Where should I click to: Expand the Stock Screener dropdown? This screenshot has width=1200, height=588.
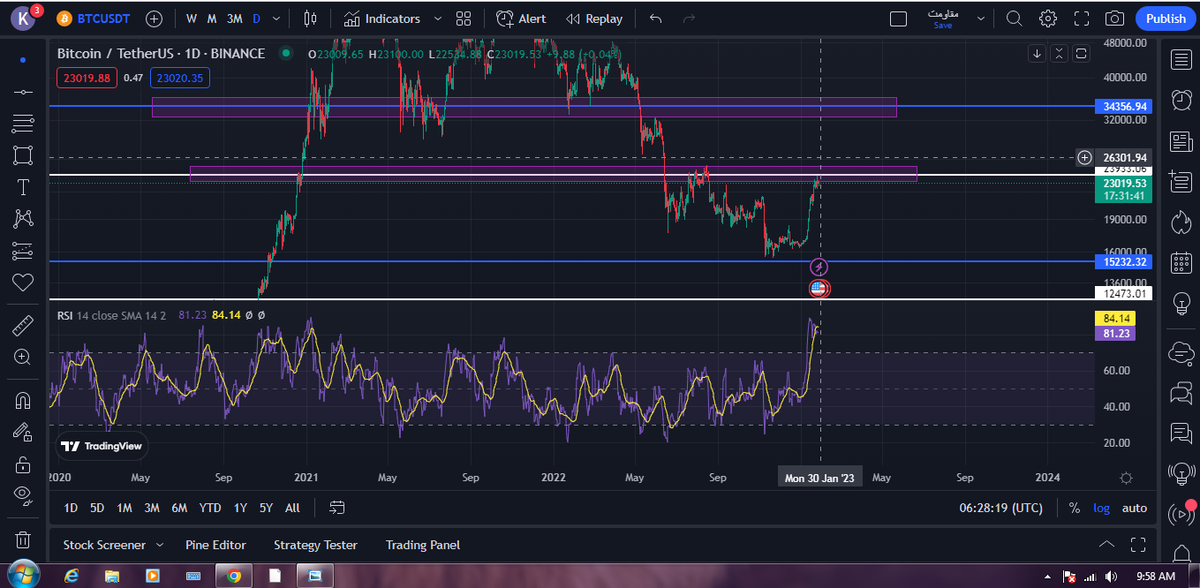coord(158,545)
